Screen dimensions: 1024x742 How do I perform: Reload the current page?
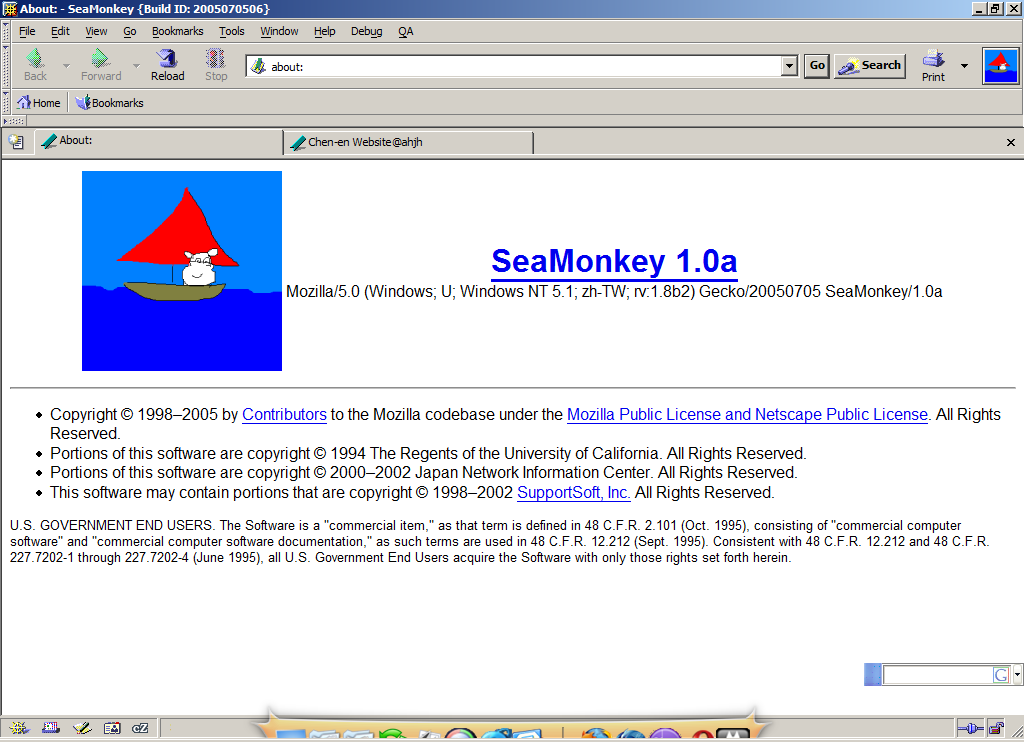[x=168, y=65]
